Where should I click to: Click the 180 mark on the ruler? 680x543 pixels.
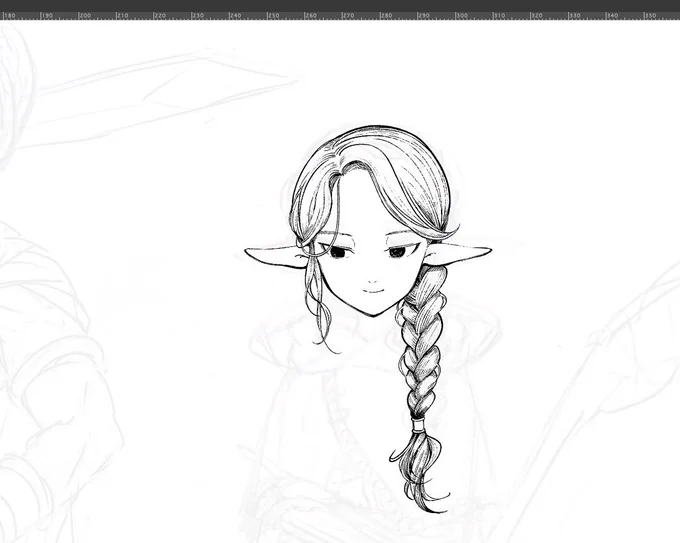(9, 16)
